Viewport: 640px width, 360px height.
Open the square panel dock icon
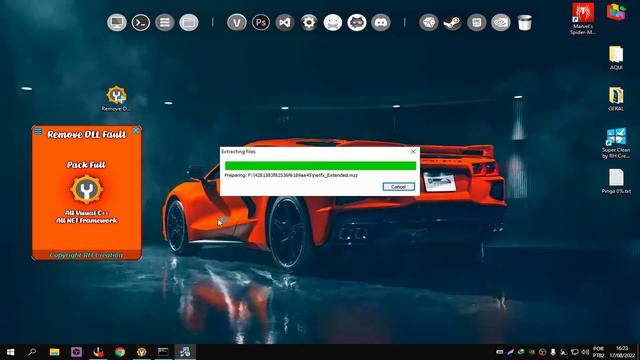477,22
